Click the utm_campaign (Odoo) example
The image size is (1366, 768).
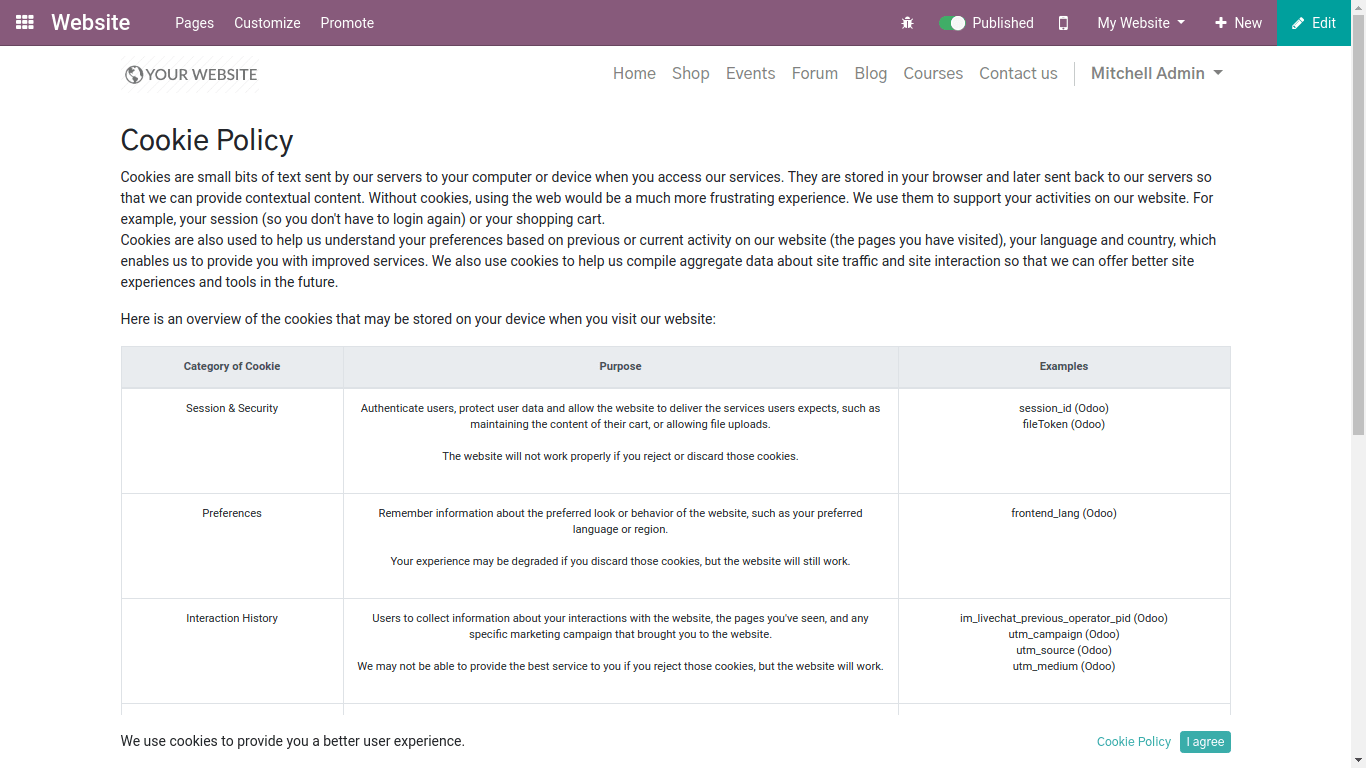(x=1064, y=635)
